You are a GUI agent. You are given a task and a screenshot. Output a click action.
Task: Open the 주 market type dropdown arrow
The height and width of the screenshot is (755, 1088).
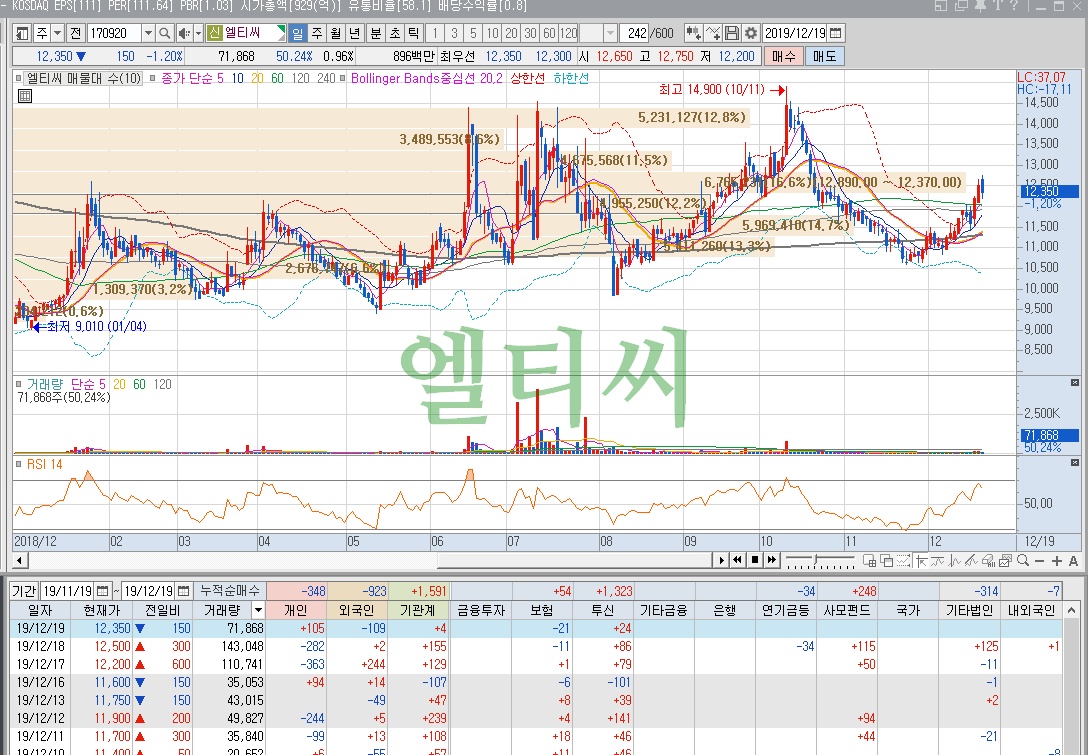[58, 33]
